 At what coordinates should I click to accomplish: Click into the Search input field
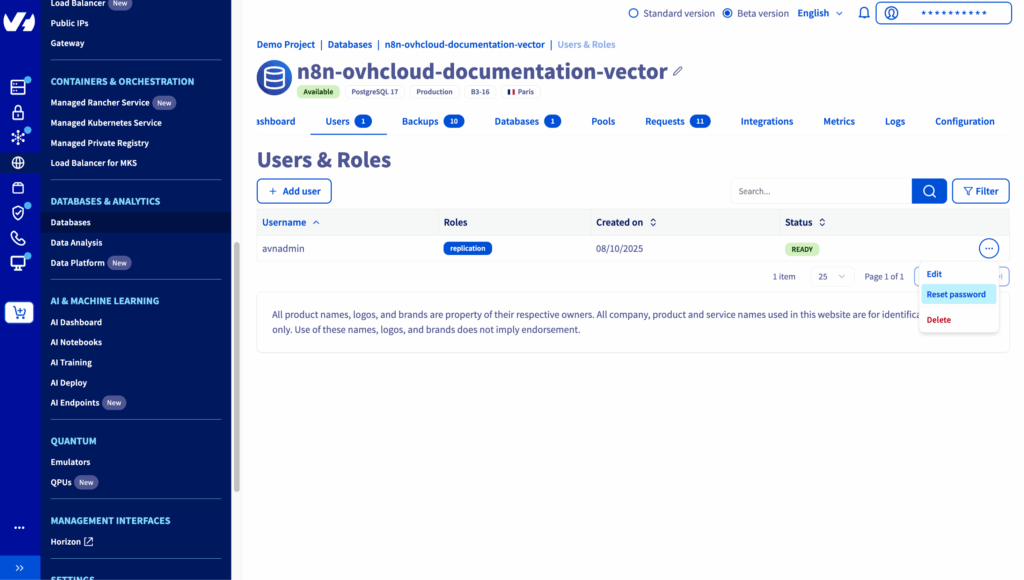click(820, 191)
